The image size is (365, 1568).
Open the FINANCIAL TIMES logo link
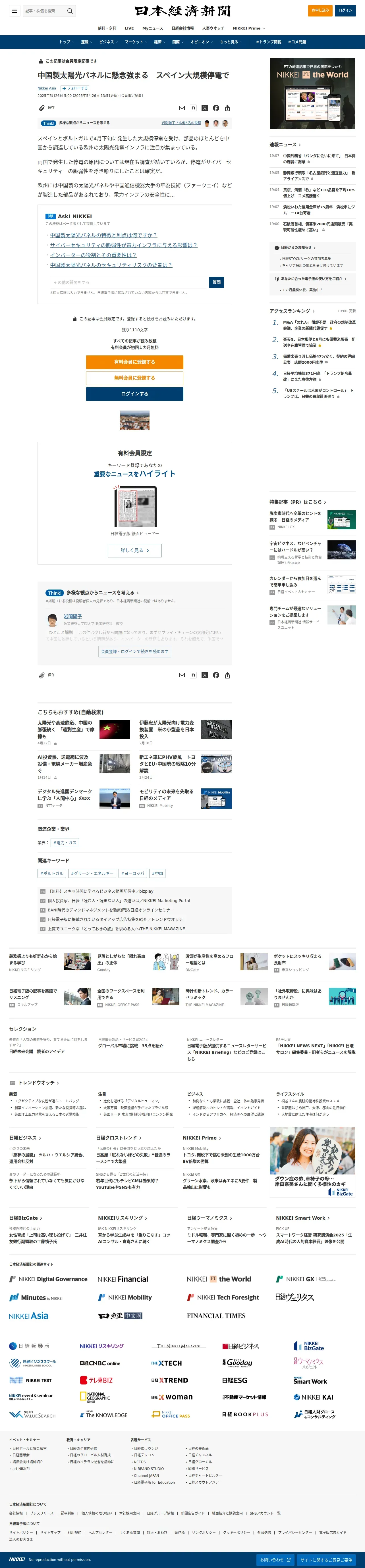[x=216, y=1315]
